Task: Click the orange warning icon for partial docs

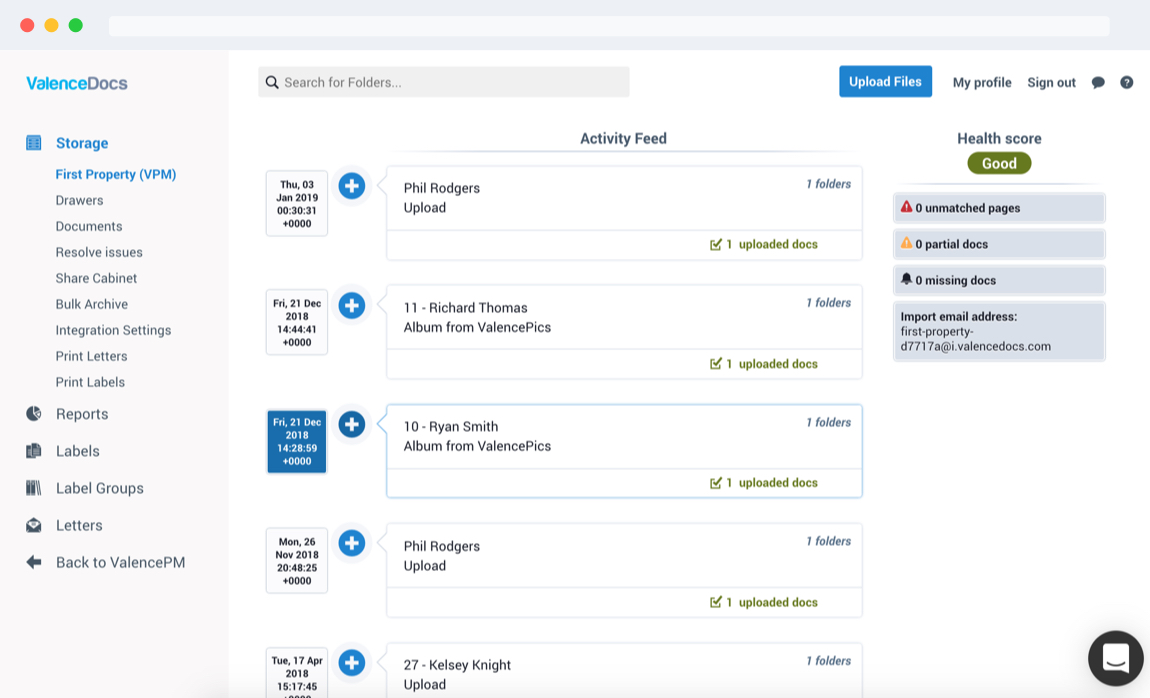Action: point(907,243)
